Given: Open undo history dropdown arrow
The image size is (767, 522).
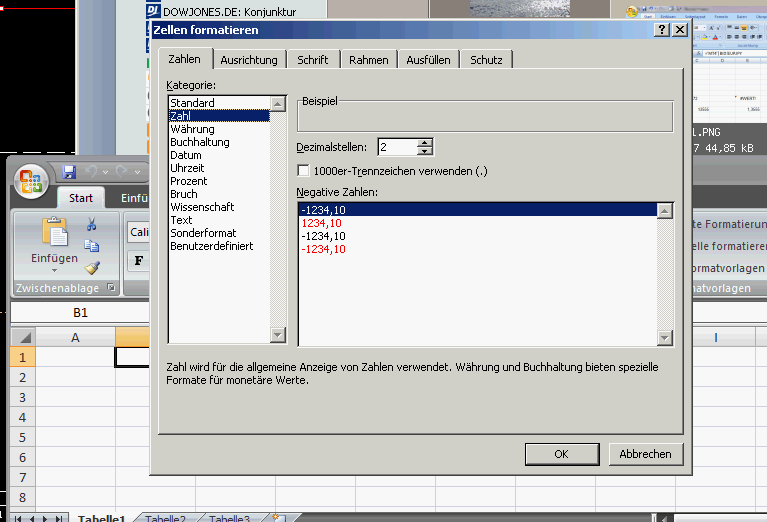Looking at the screenshot, I should point(105,172).
